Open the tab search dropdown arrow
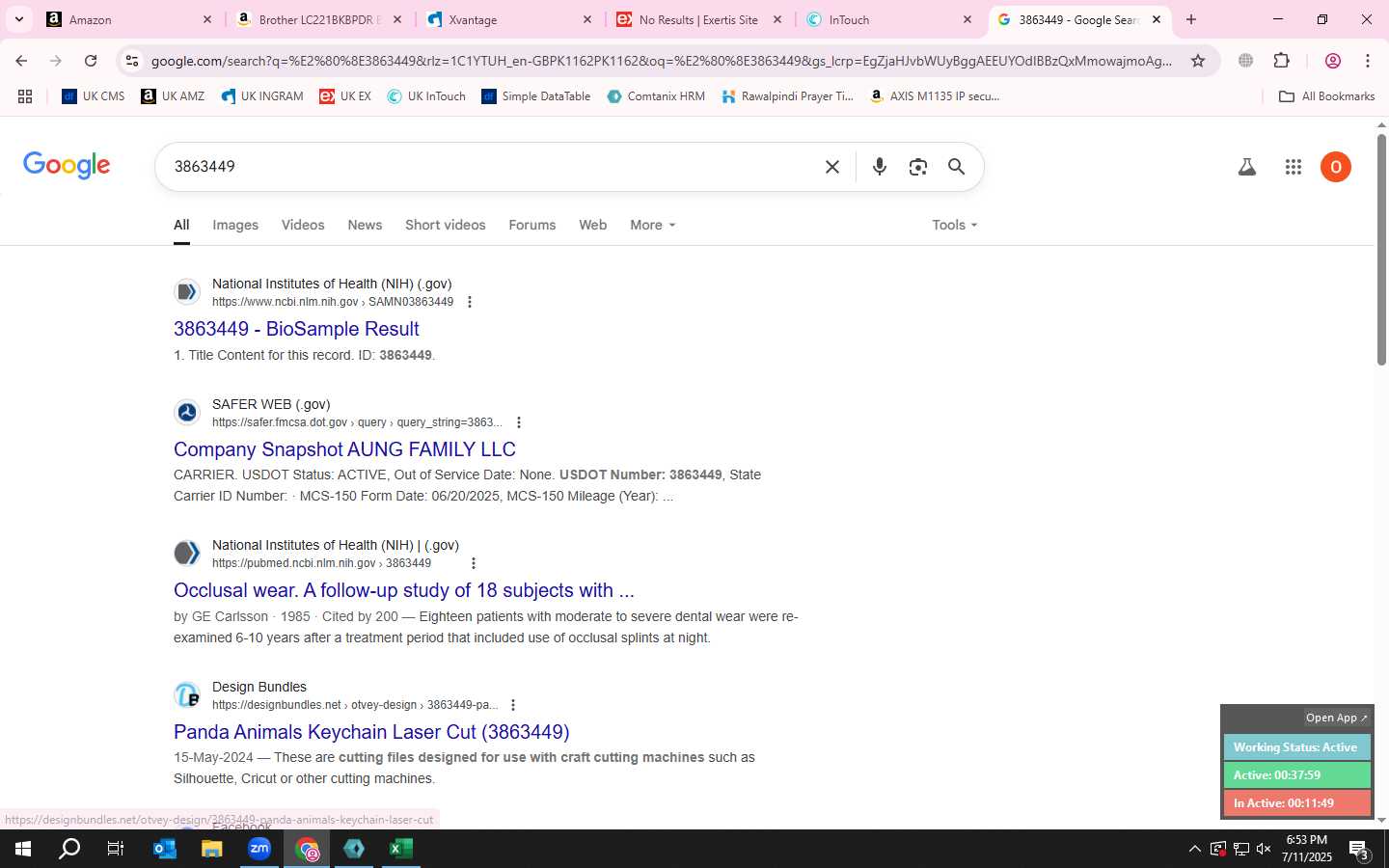This screenshot has width=1389, height=868. coord(18,19)
